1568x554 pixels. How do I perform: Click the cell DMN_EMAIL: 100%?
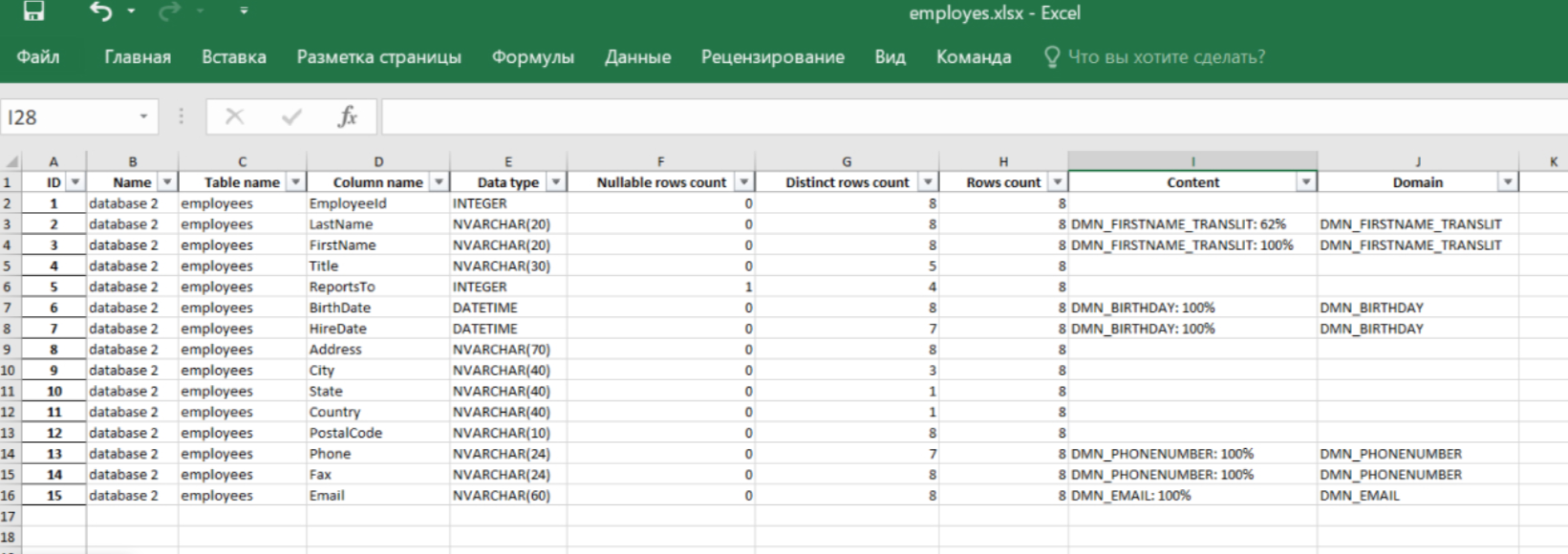1192,496
